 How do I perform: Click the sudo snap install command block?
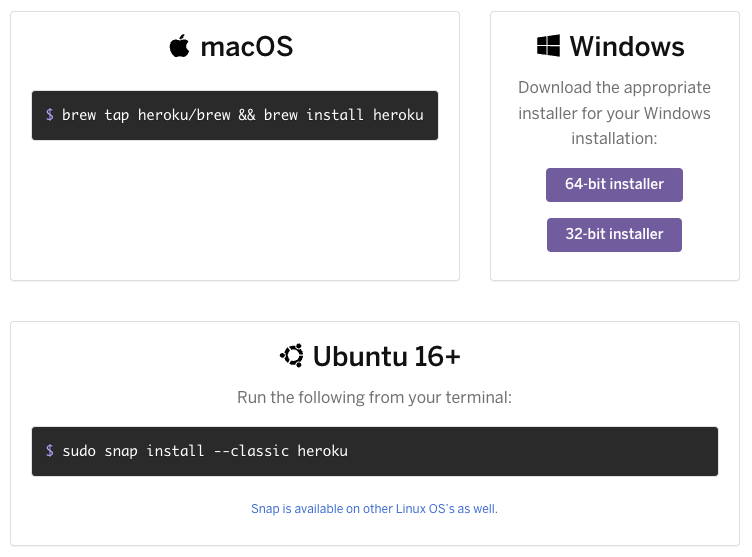pyautogui.click(x=375, y=451)
